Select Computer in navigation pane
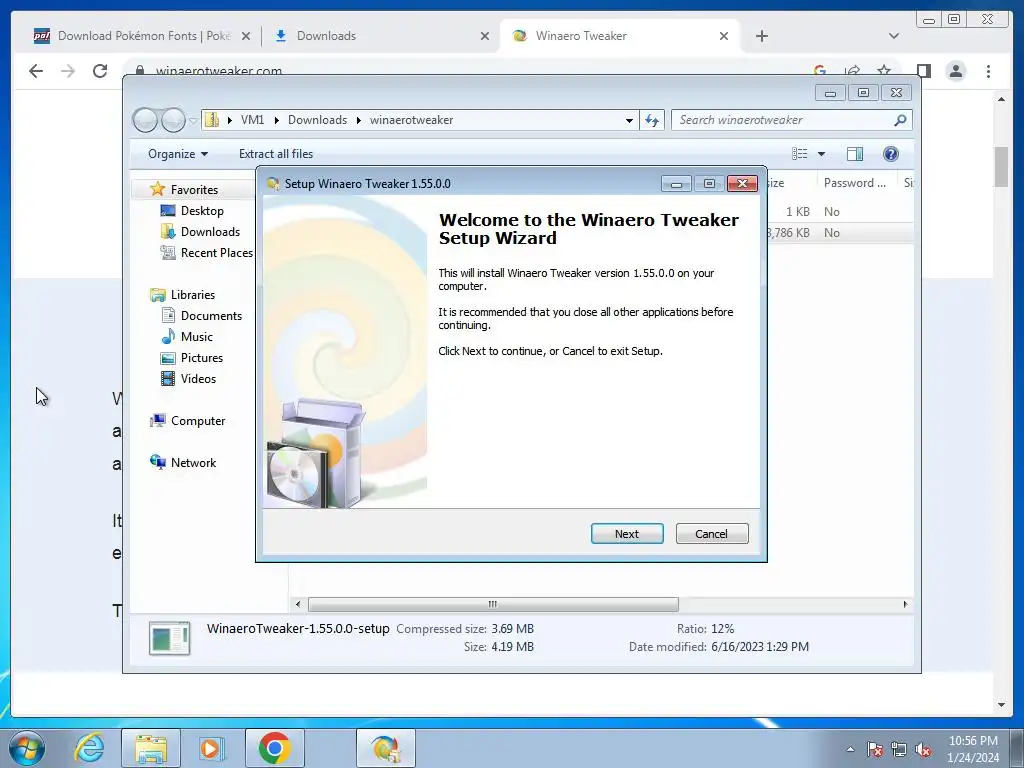1024x768 pixels. click(x=198, y=421)
